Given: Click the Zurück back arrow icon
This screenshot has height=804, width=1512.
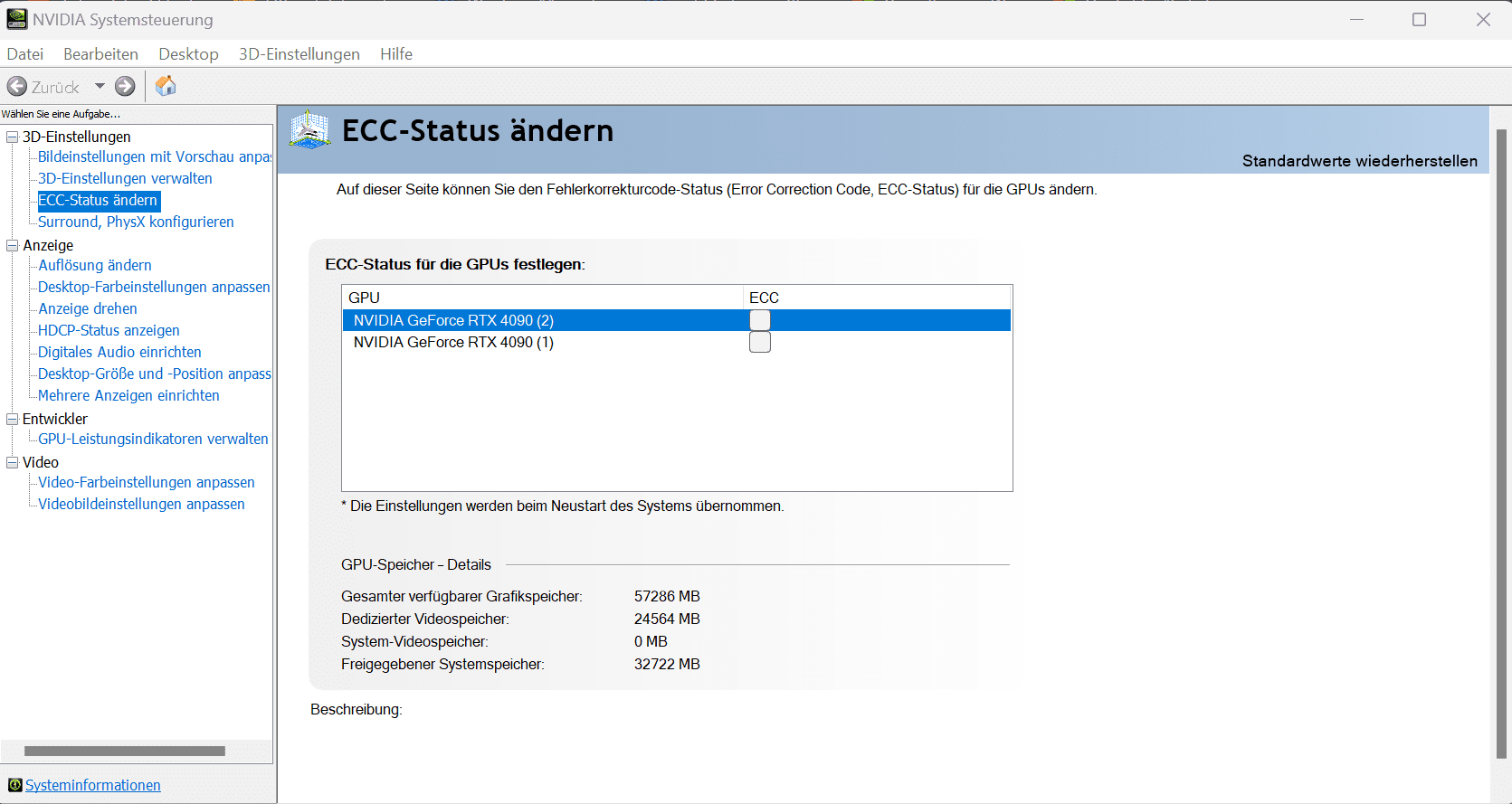Looking at the screenshot, I should point(17,87).
